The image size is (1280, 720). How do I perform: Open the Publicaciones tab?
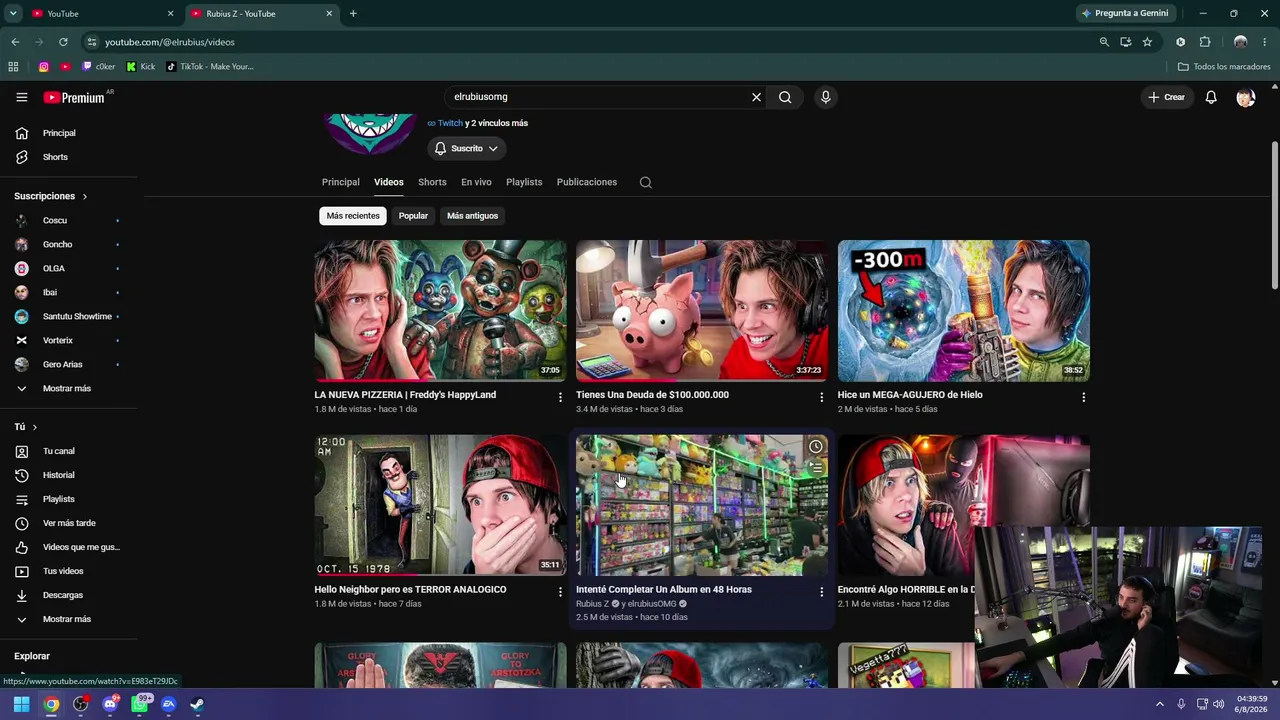(587, 182)
